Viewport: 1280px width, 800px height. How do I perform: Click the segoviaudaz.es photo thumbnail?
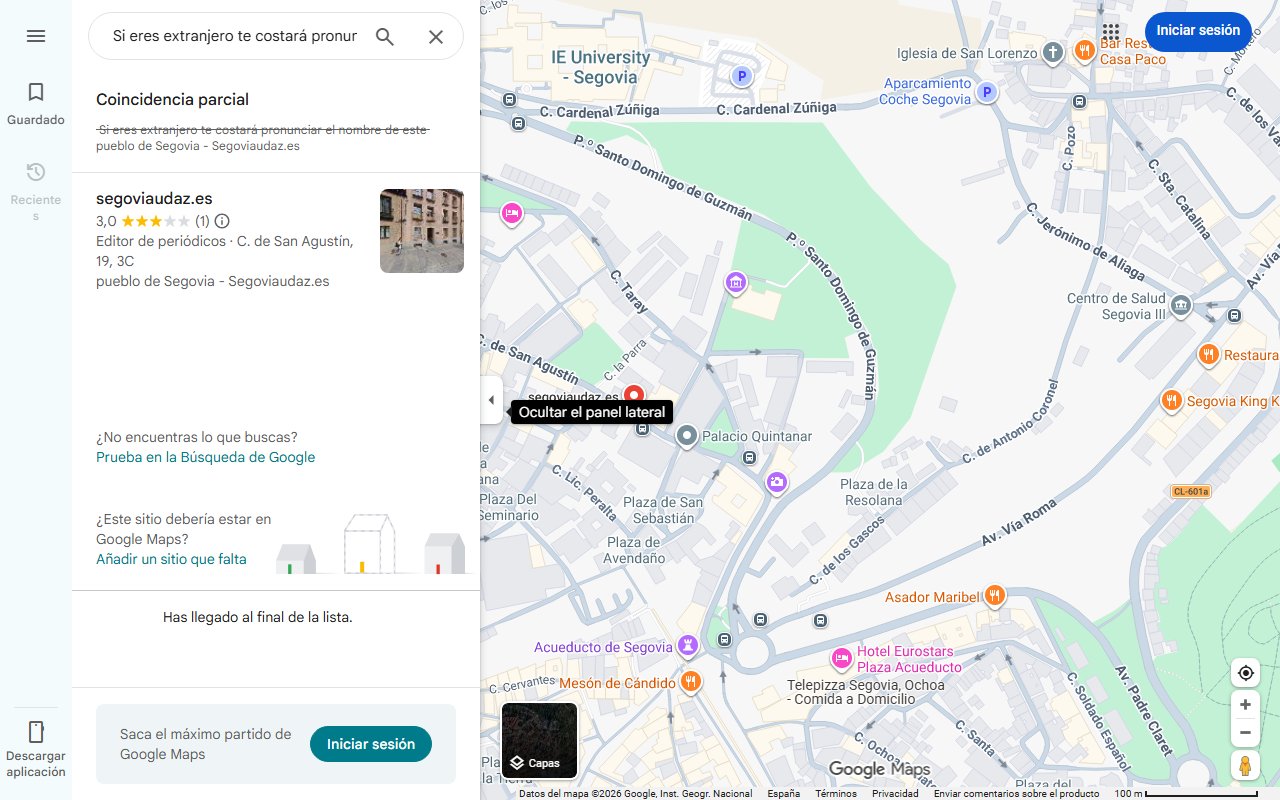[421, 231]
